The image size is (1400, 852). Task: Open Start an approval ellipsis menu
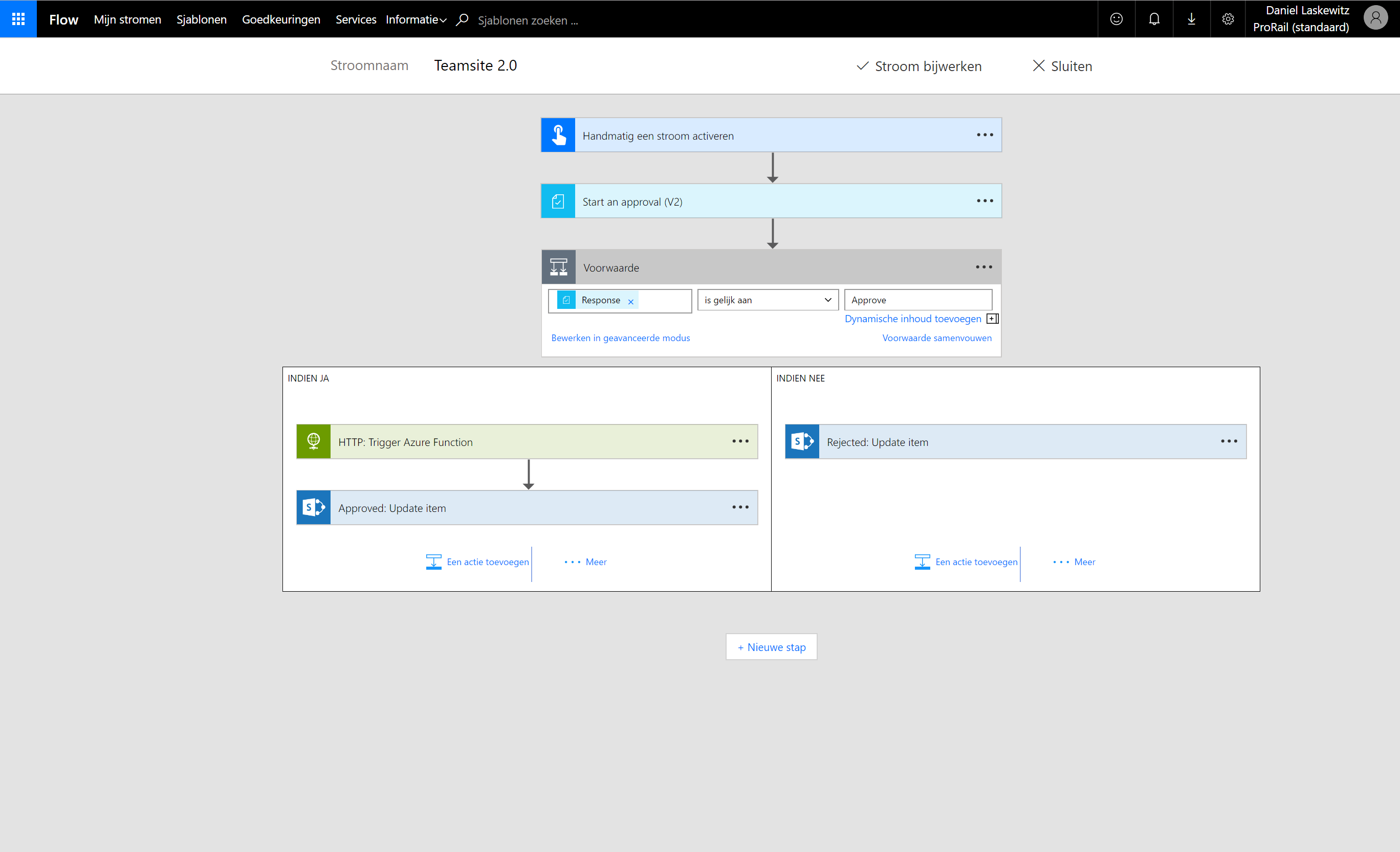click(x=985, y=201)
